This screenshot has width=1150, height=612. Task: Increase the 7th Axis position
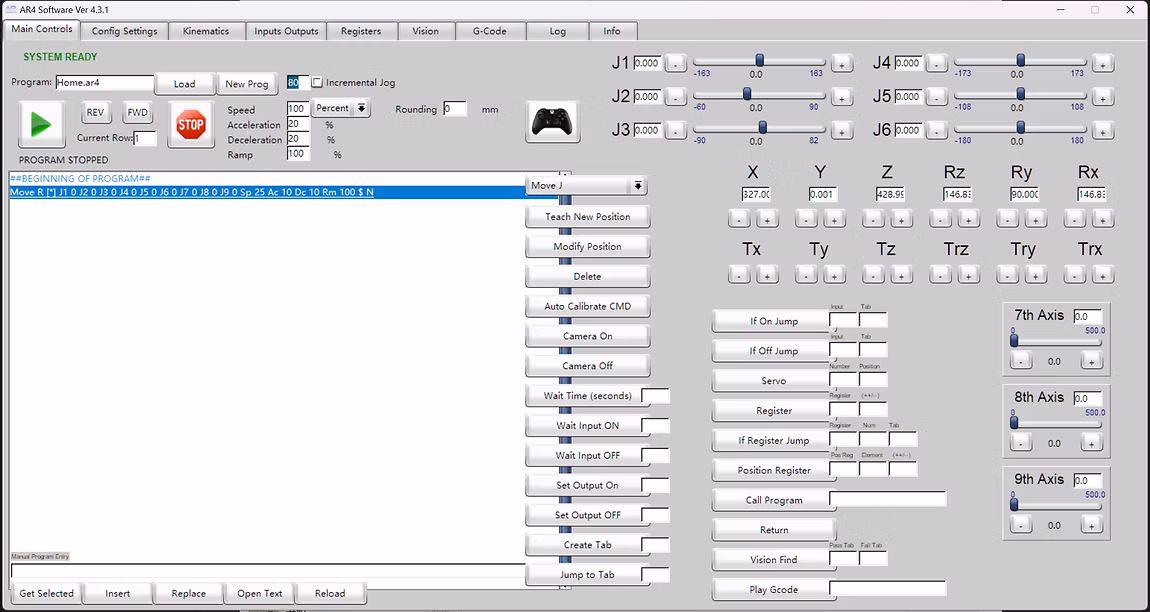coord(1091,361)
